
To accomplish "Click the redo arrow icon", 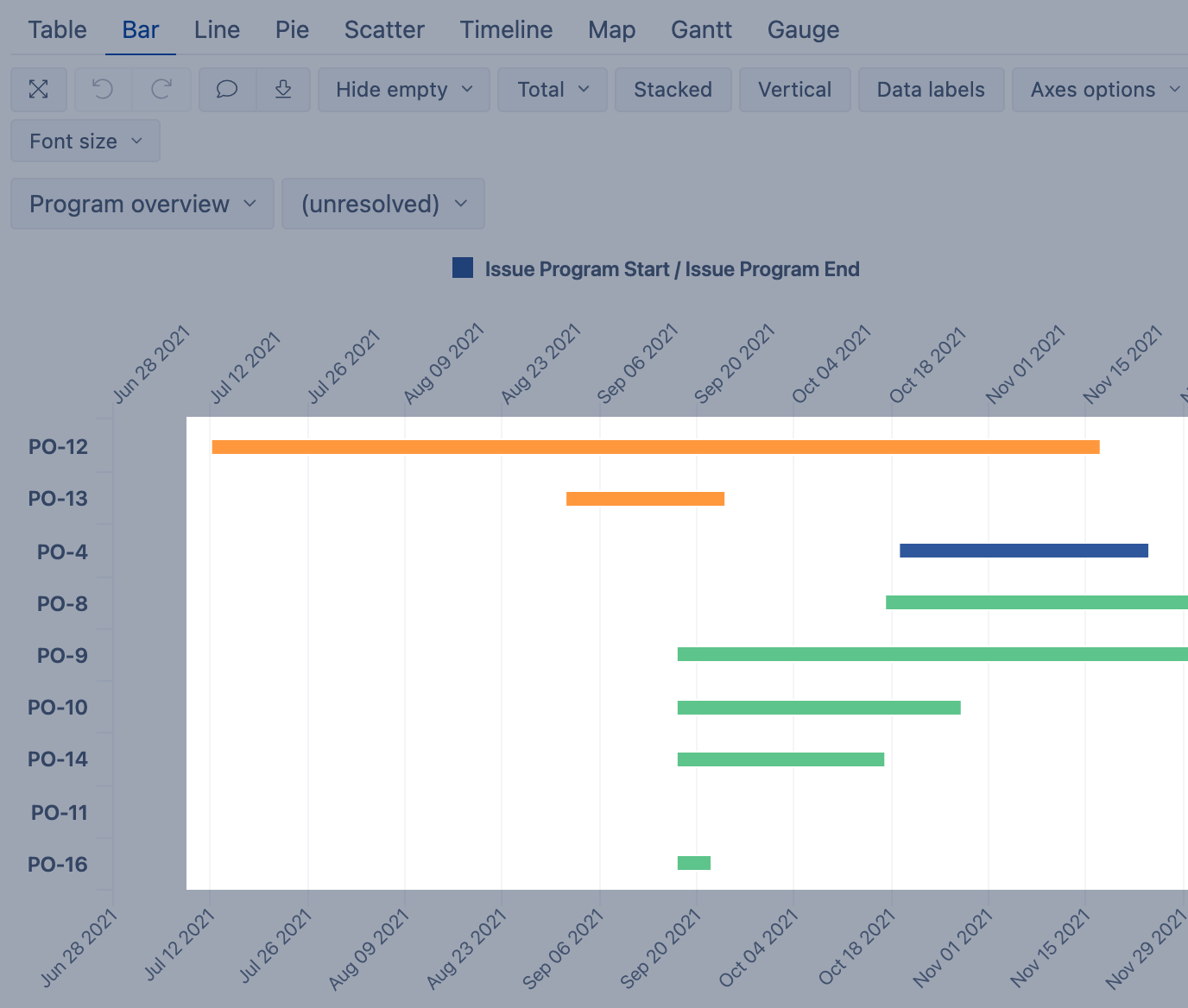I will [161, 90].
